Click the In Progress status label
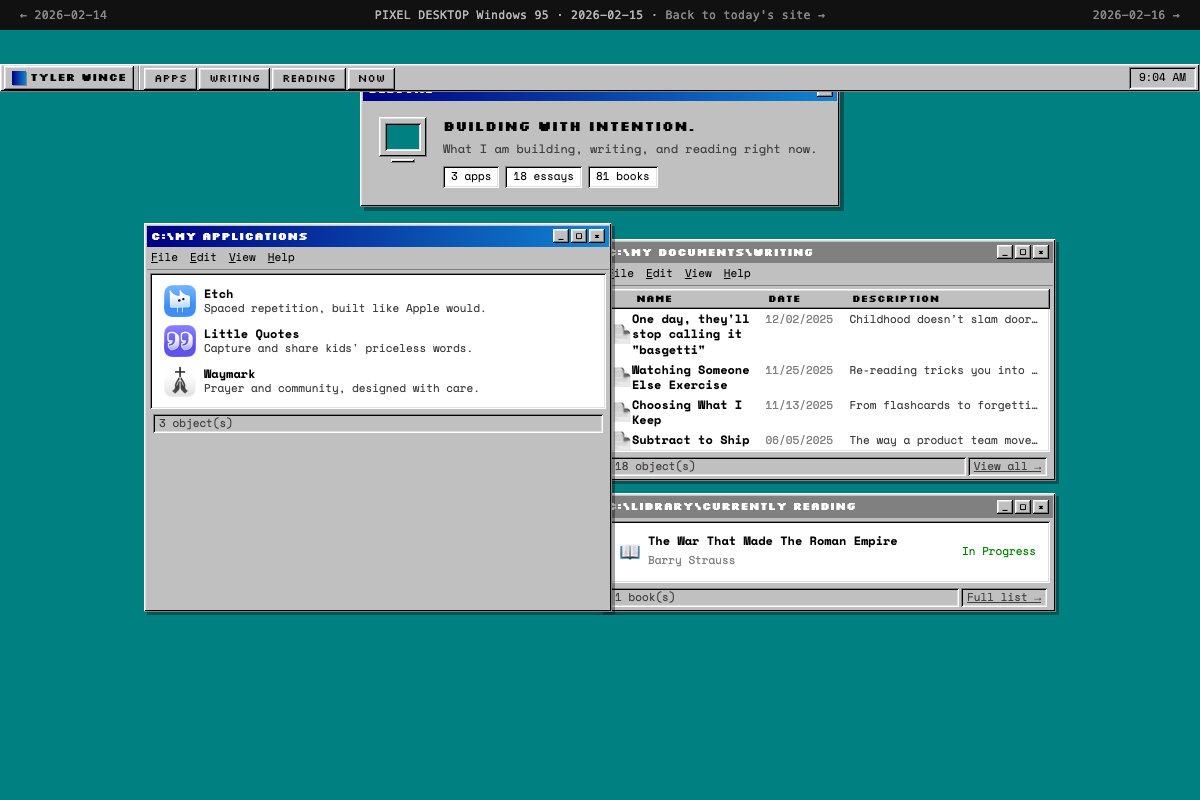Viewport: 1200px width, 800px height. point(999,551)
